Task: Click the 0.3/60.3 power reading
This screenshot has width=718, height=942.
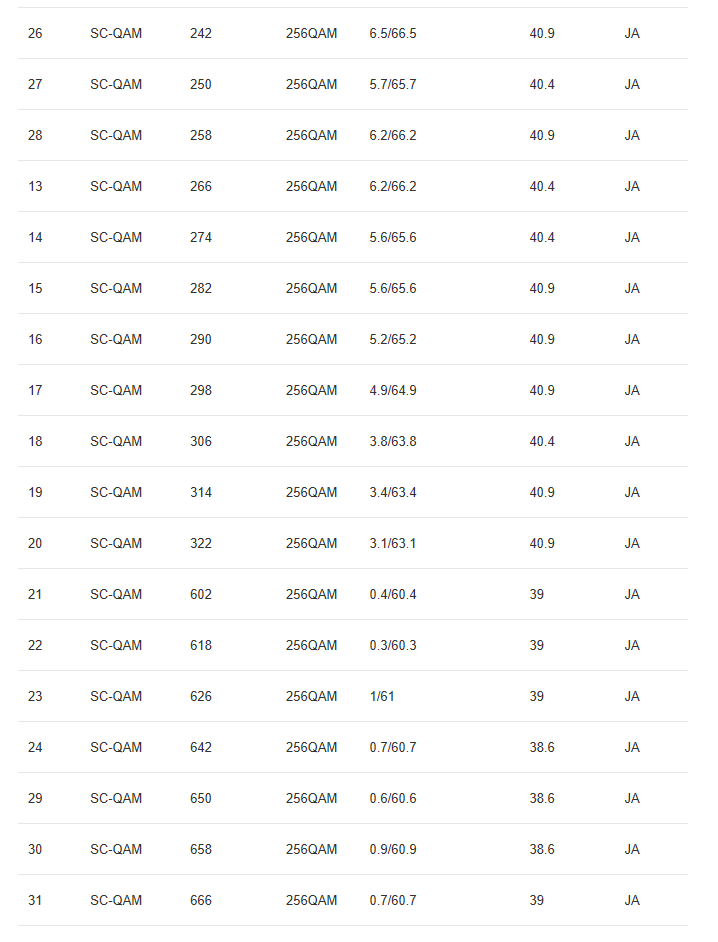Action: point(393,645)
